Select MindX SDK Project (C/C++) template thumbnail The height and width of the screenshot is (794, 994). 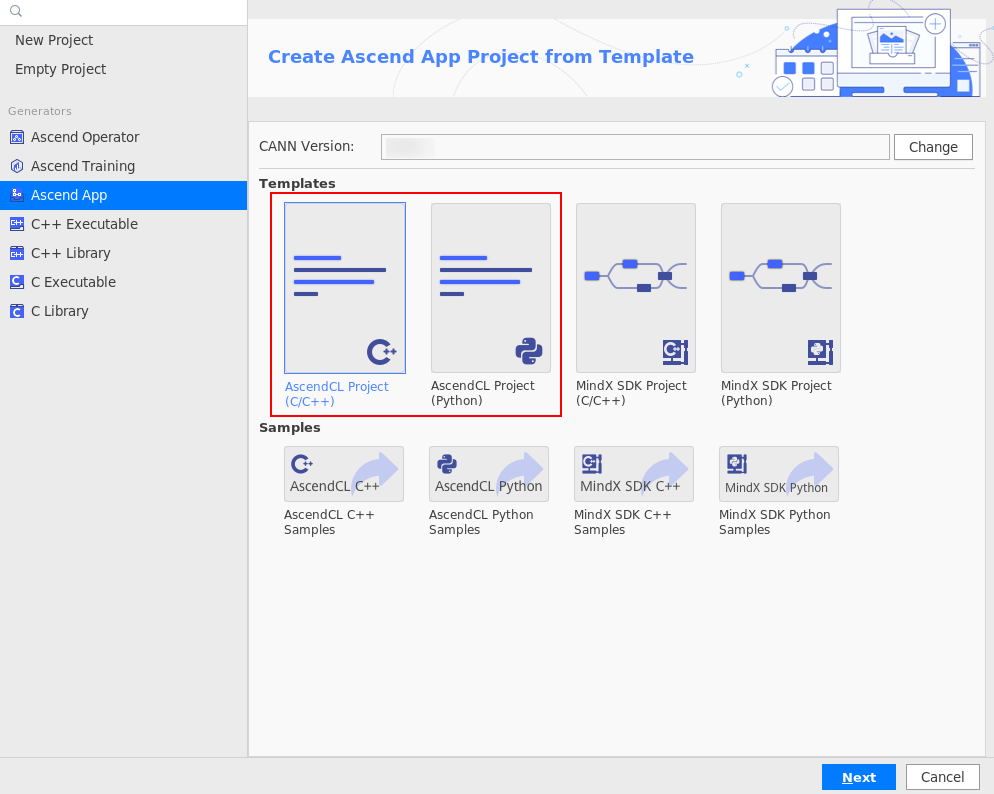point(636,288)
